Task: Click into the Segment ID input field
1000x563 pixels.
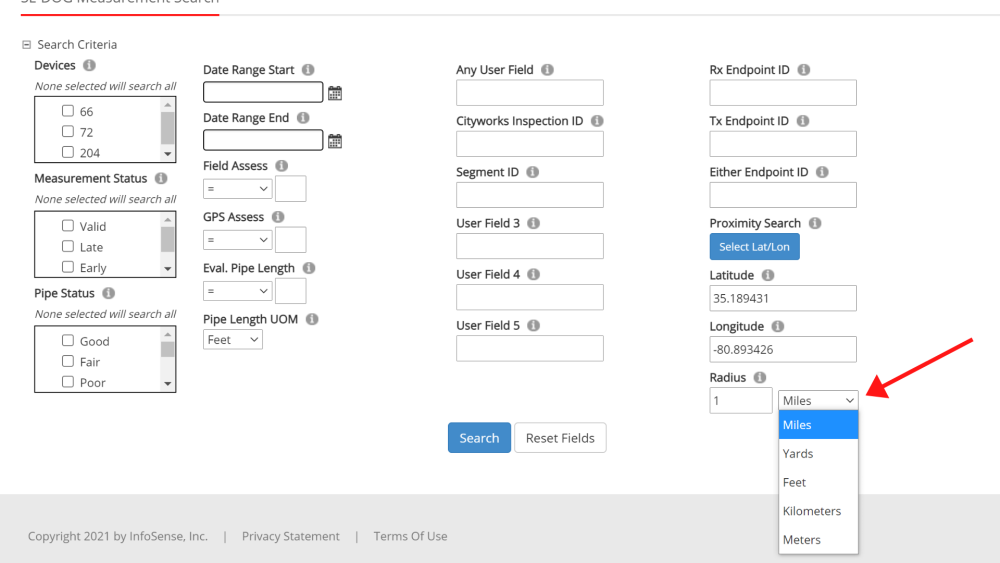Action: (530, 195)
